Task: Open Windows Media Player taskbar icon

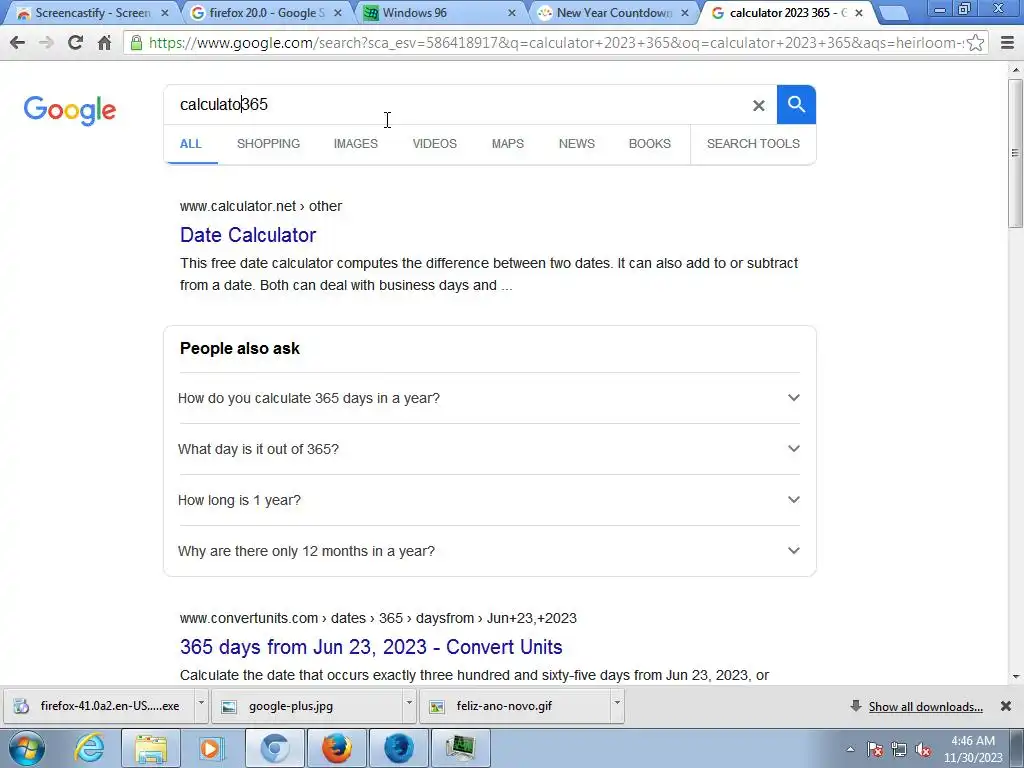Action: (x=211, y=748)
